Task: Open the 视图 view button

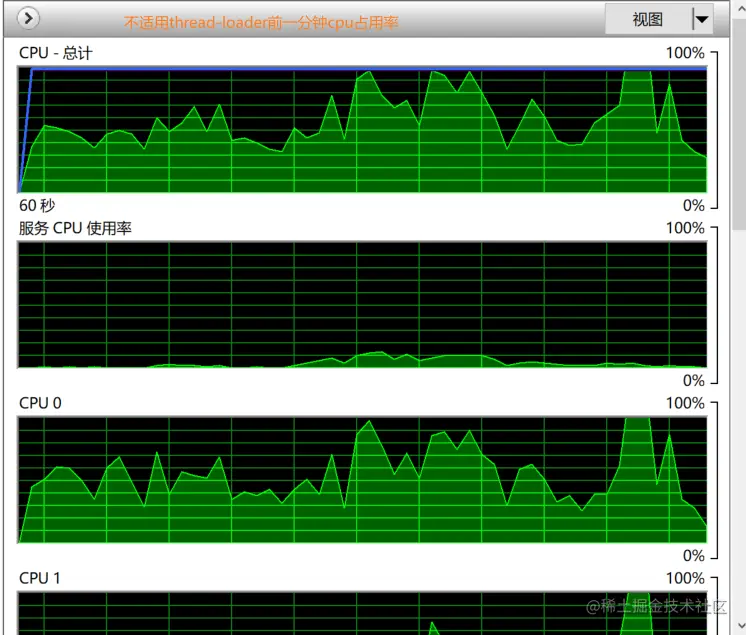Action: point(648,19)
